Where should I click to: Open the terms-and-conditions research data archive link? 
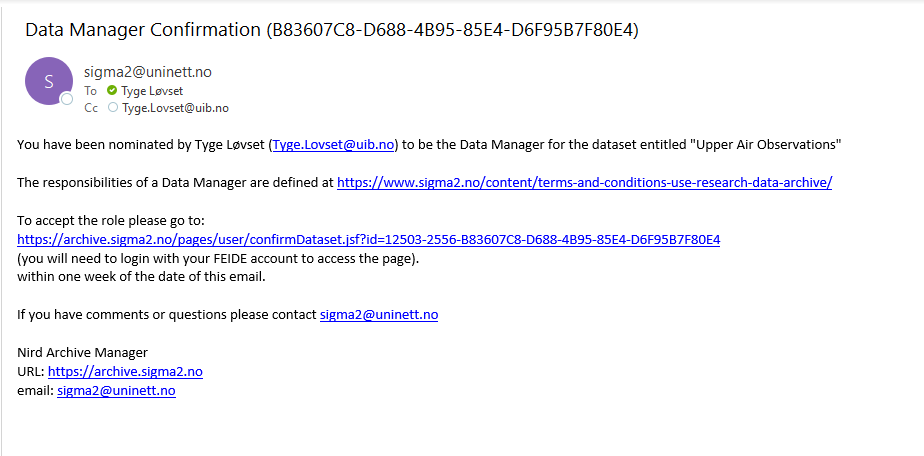point(584,183)
